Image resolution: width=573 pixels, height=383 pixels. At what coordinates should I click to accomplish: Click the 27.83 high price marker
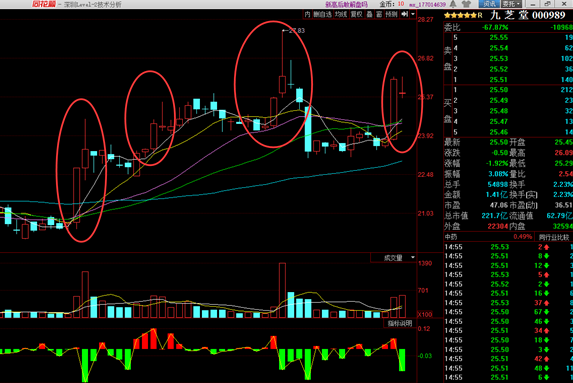click(x=296, y=31)
